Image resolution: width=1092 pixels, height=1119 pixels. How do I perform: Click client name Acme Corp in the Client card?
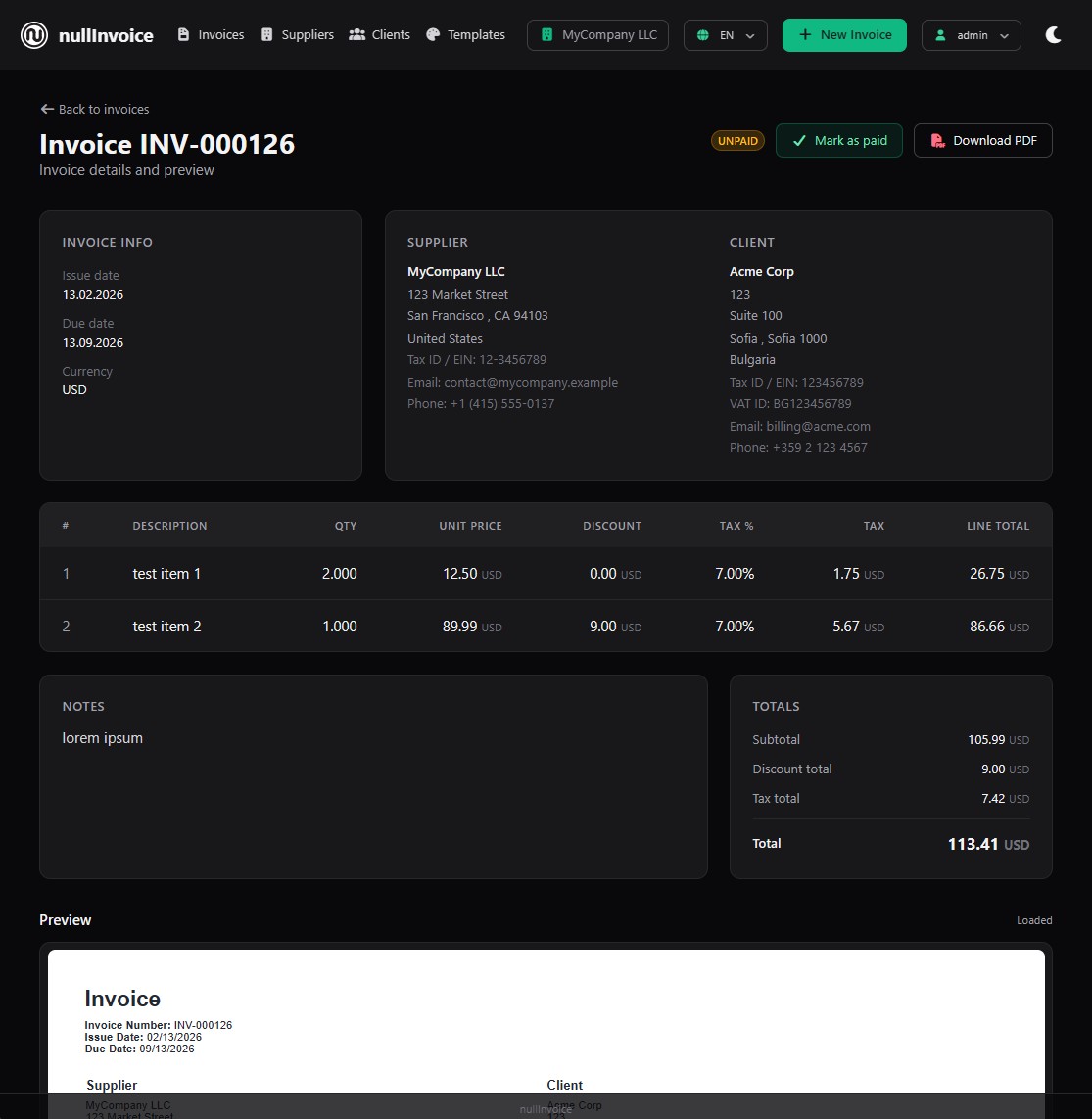point(762,271)
